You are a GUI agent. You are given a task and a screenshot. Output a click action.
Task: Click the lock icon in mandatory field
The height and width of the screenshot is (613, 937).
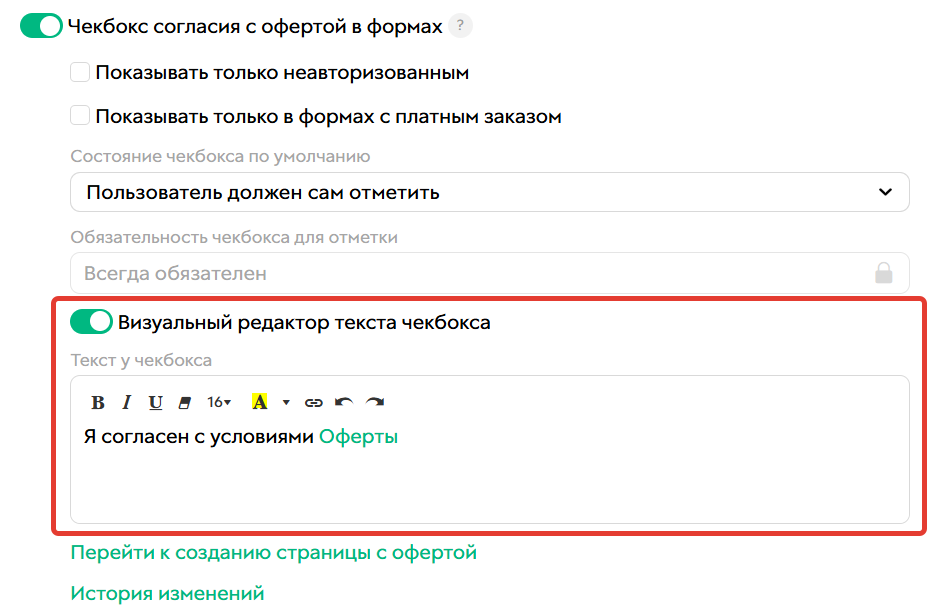point(884,273)
